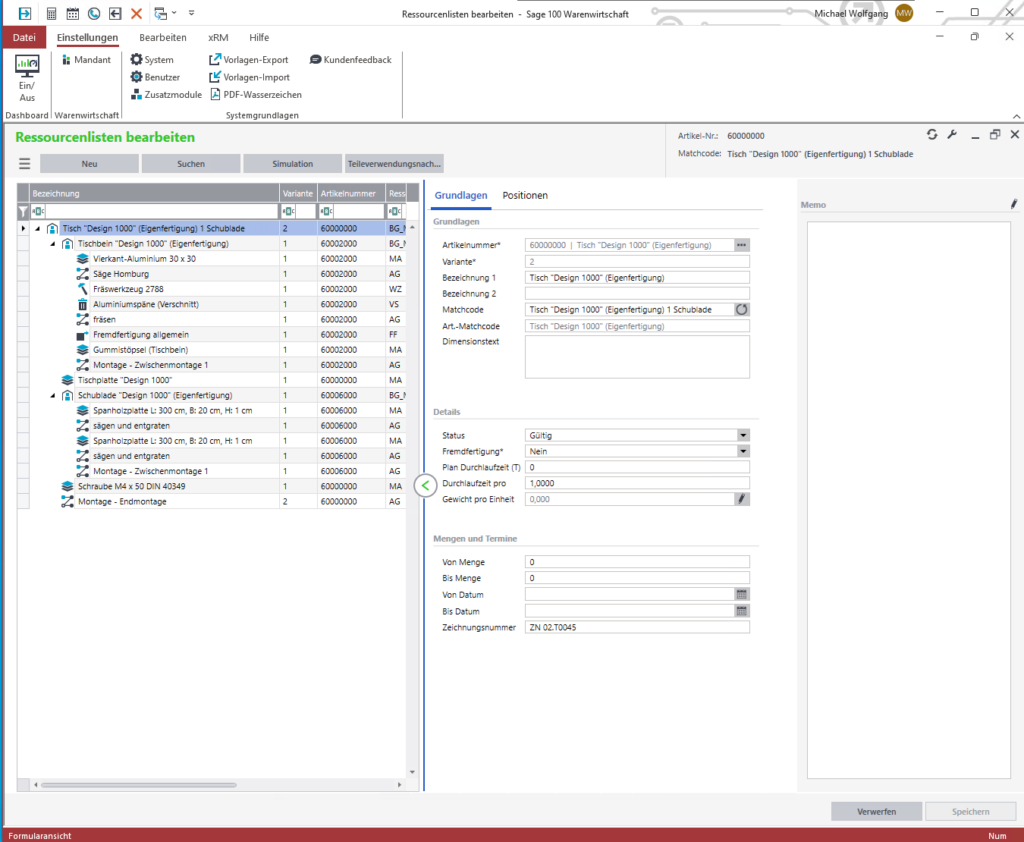This screenshot has width=1024, height=842.
Task: Click the wrench icon in the form header
Action: (x=952, y=135)
